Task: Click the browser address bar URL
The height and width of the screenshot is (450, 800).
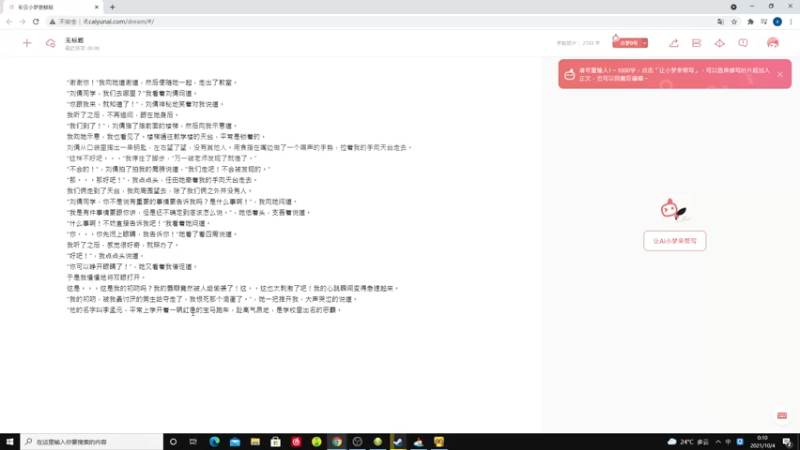Action: [x=118, y=21]
